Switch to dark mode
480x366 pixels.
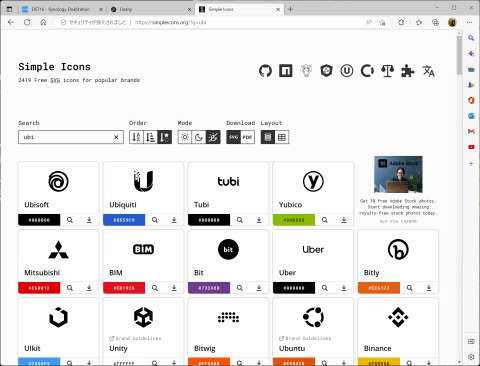coord(199,137)
